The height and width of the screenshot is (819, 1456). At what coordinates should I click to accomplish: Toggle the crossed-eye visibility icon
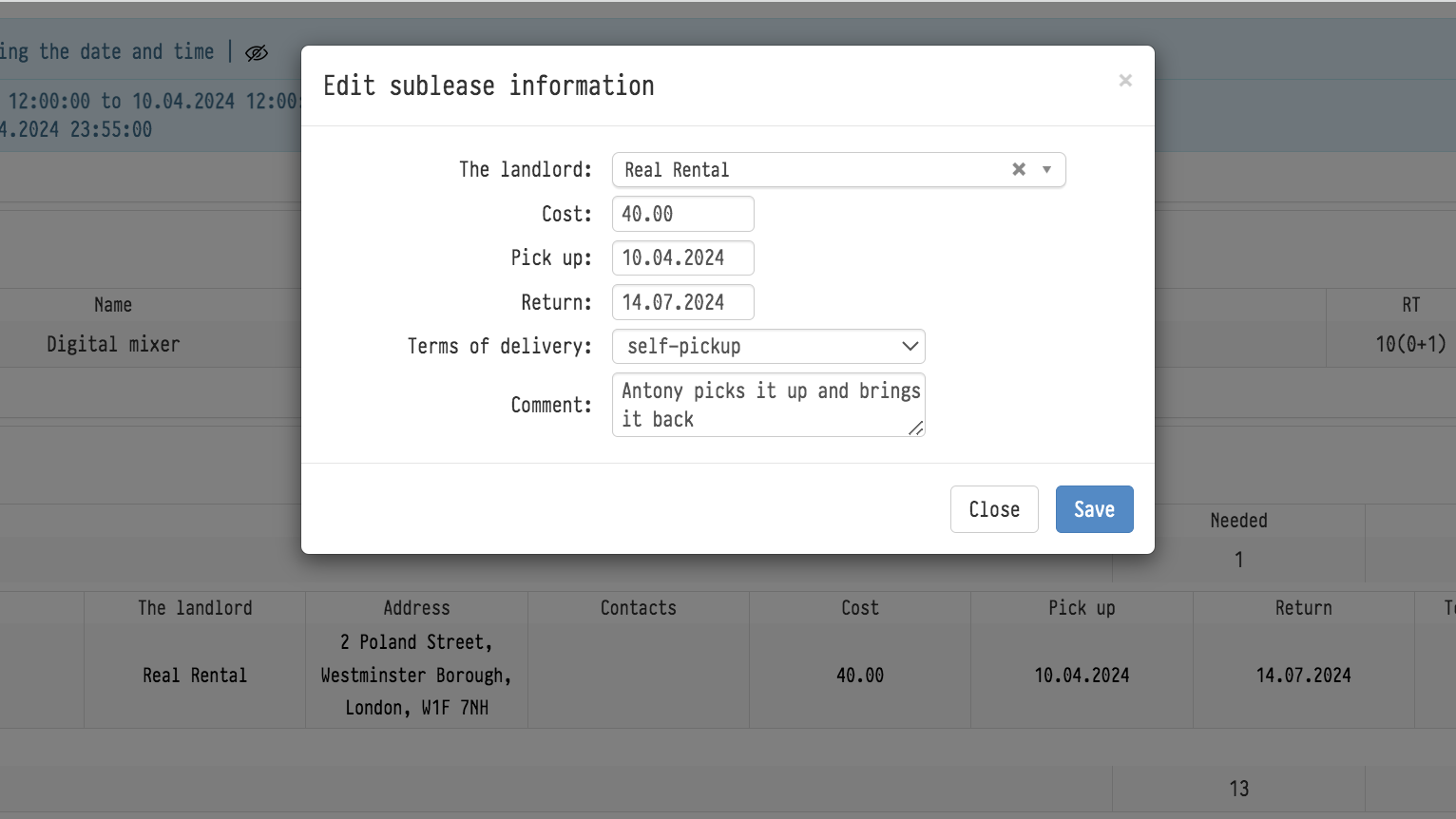click(257, 53)
